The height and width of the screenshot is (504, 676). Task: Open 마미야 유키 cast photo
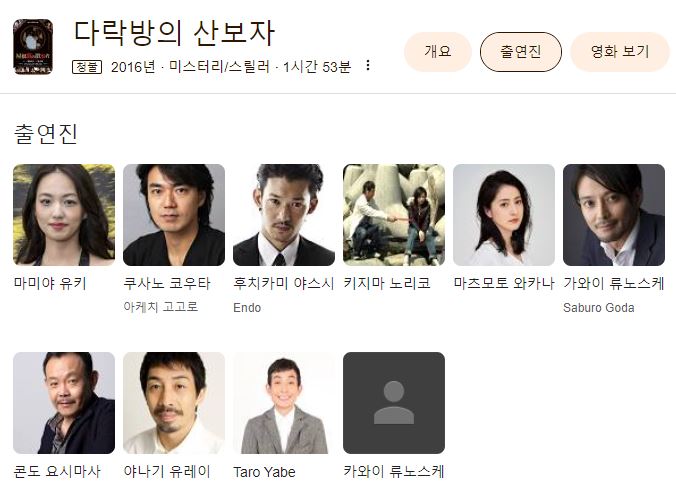pyautogui.click(x=64, y=215)
